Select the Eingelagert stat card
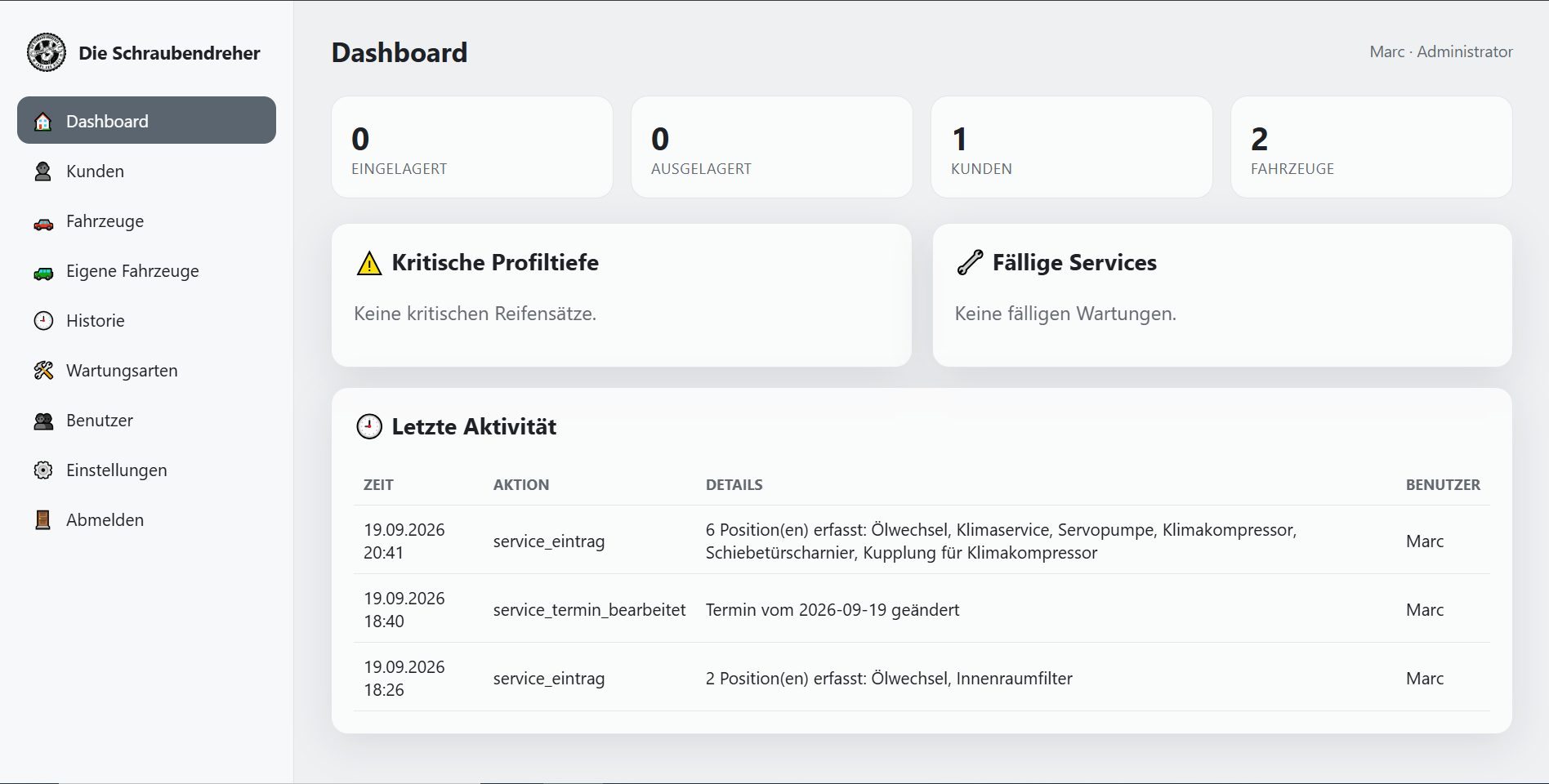This screenshot has height=784, width=1549. (x=472, y=147)
